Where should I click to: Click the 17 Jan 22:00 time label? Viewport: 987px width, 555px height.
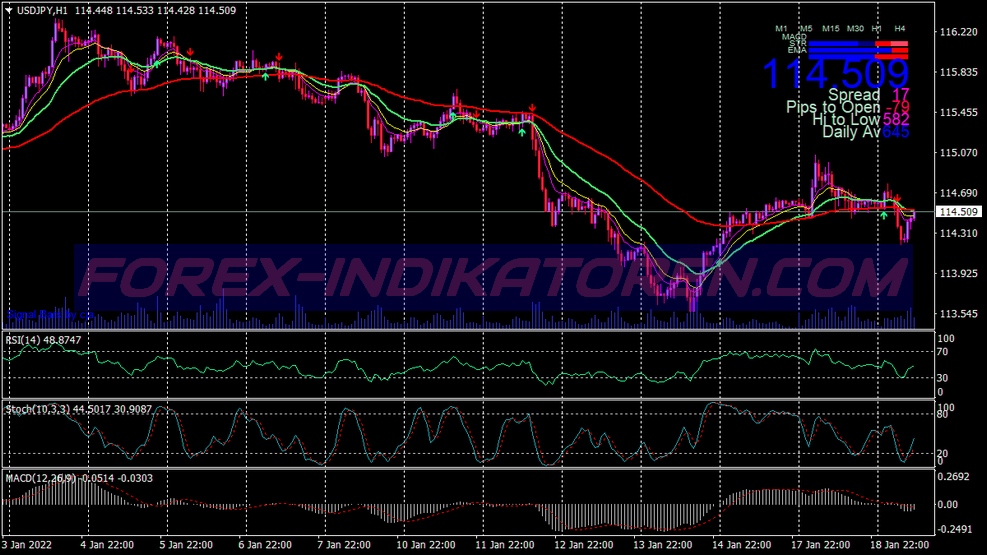coord(820,545)
